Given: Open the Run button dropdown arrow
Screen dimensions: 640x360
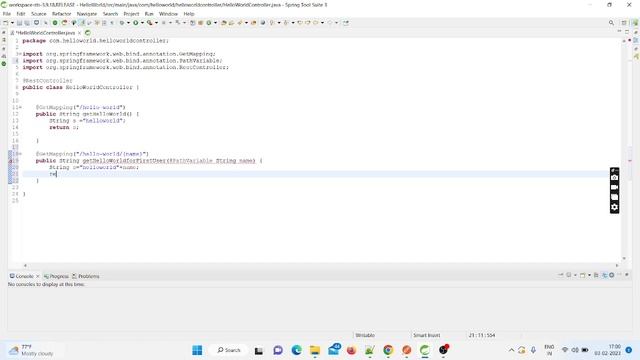Looking at the screenshot, I should 142,23.
